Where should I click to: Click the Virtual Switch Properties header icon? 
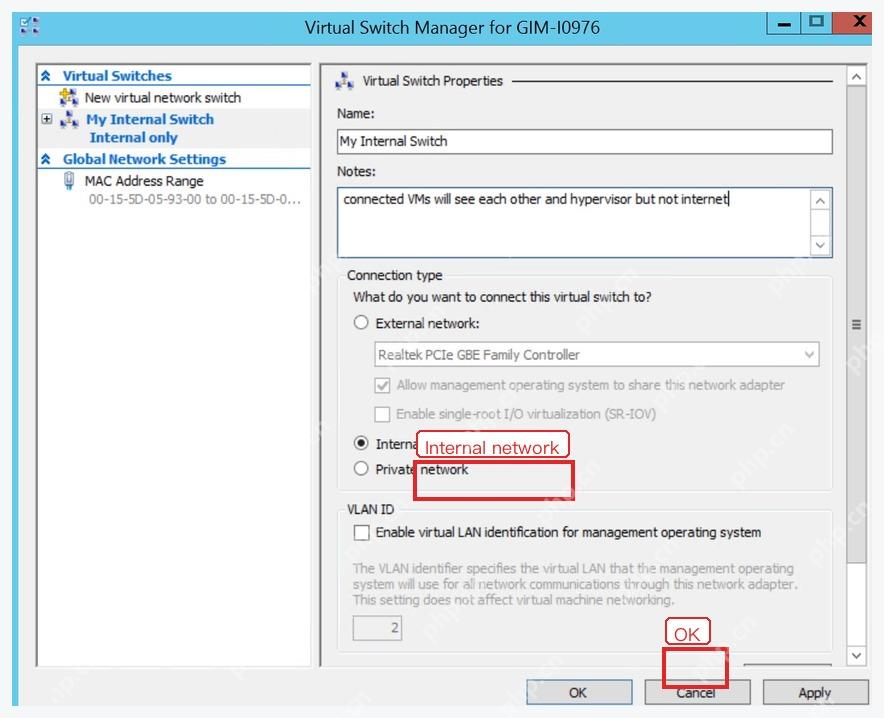344,81
